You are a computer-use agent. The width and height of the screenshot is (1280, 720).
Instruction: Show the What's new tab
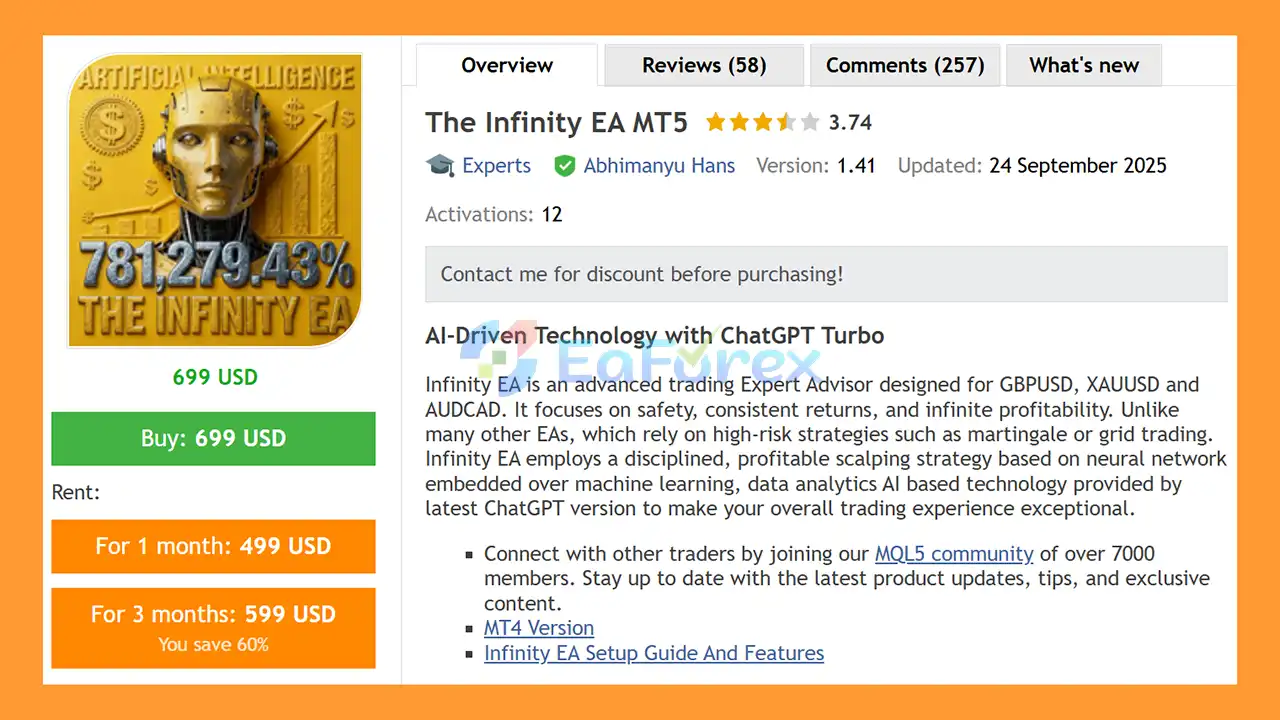tap(1084, 66)
